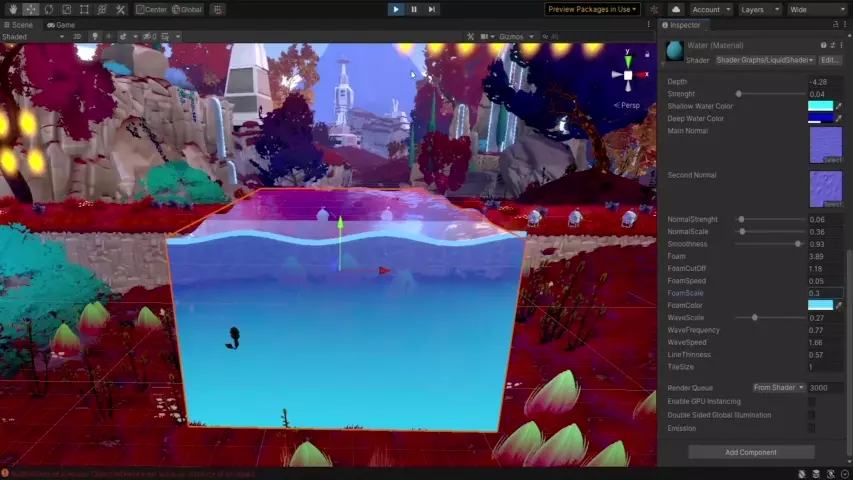Select the Scale tool
This screenshot has height=480, width=853.
pyautogui.click(x=66, y=9)
